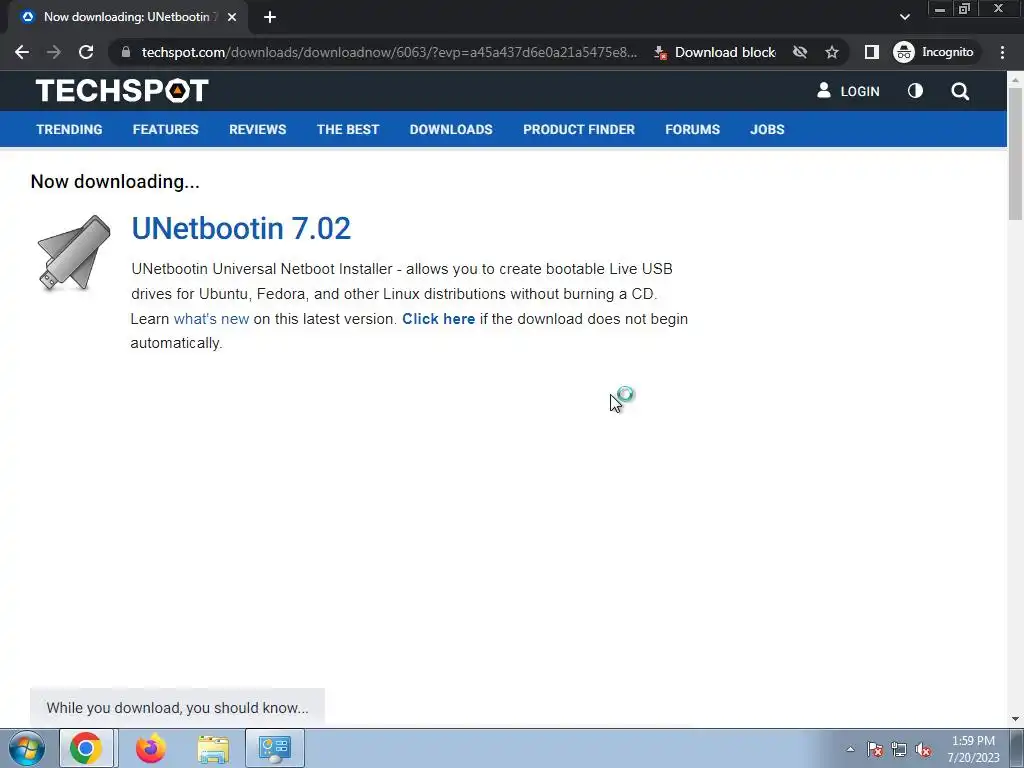Open a new tab with plus button
Viewport: 1024px width, 768px height.
point(270,17)
